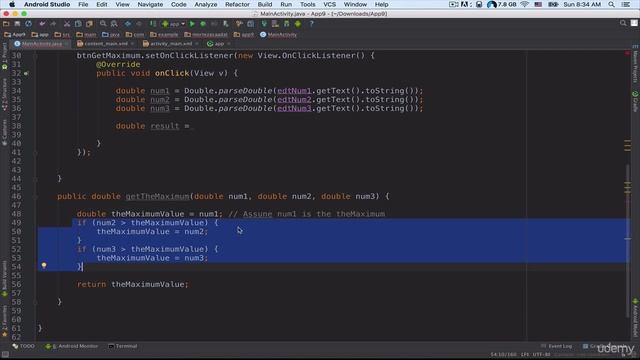
Task: Click the SDK Manager download icon
Action: click(x=287, y=24)
